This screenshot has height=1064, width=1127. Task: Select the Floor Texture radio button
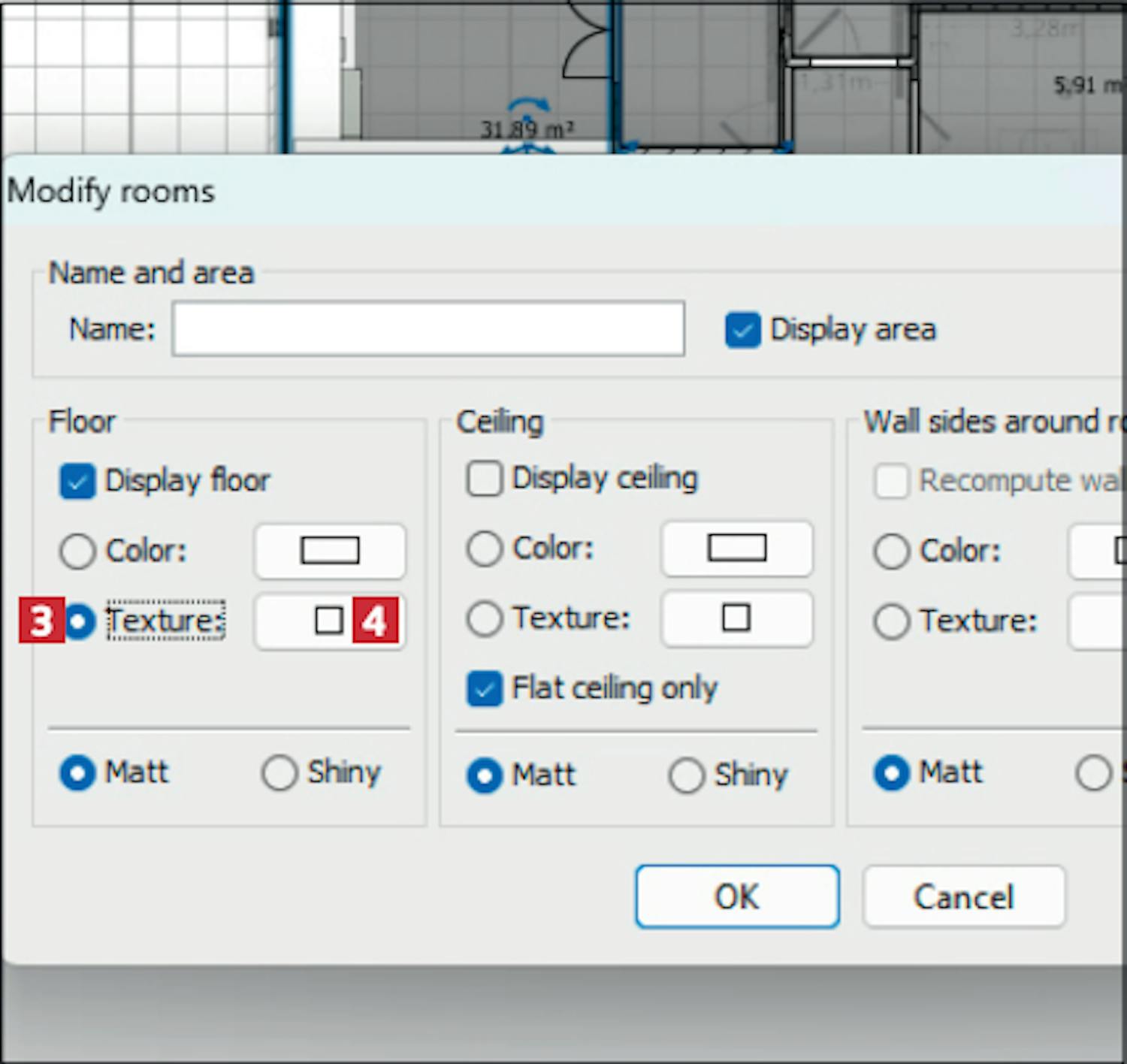(x=80, y=621)
